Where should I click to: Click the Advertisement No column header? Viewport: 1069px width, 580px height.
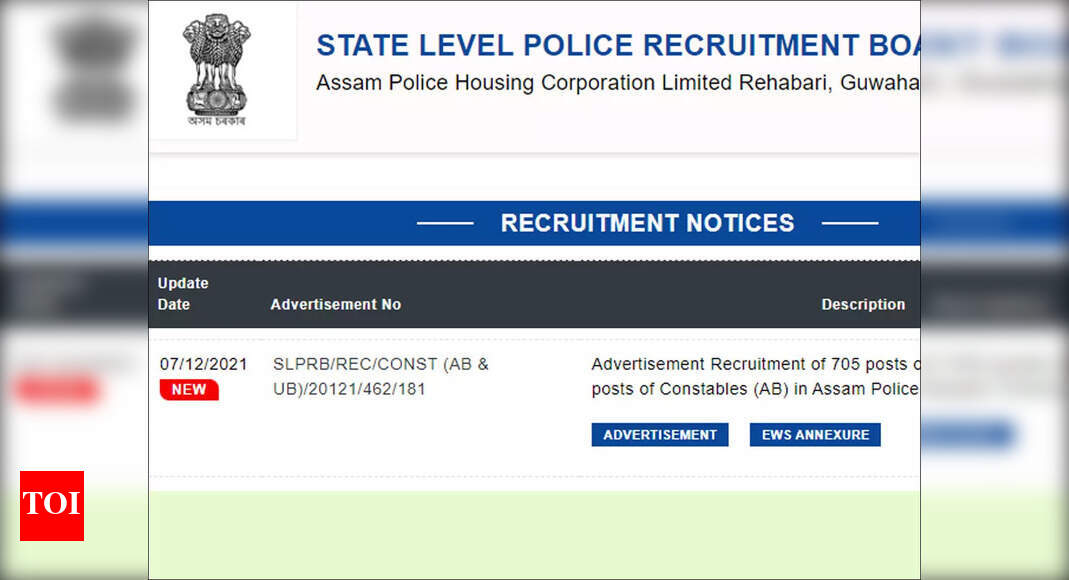(x=335, y=305)
